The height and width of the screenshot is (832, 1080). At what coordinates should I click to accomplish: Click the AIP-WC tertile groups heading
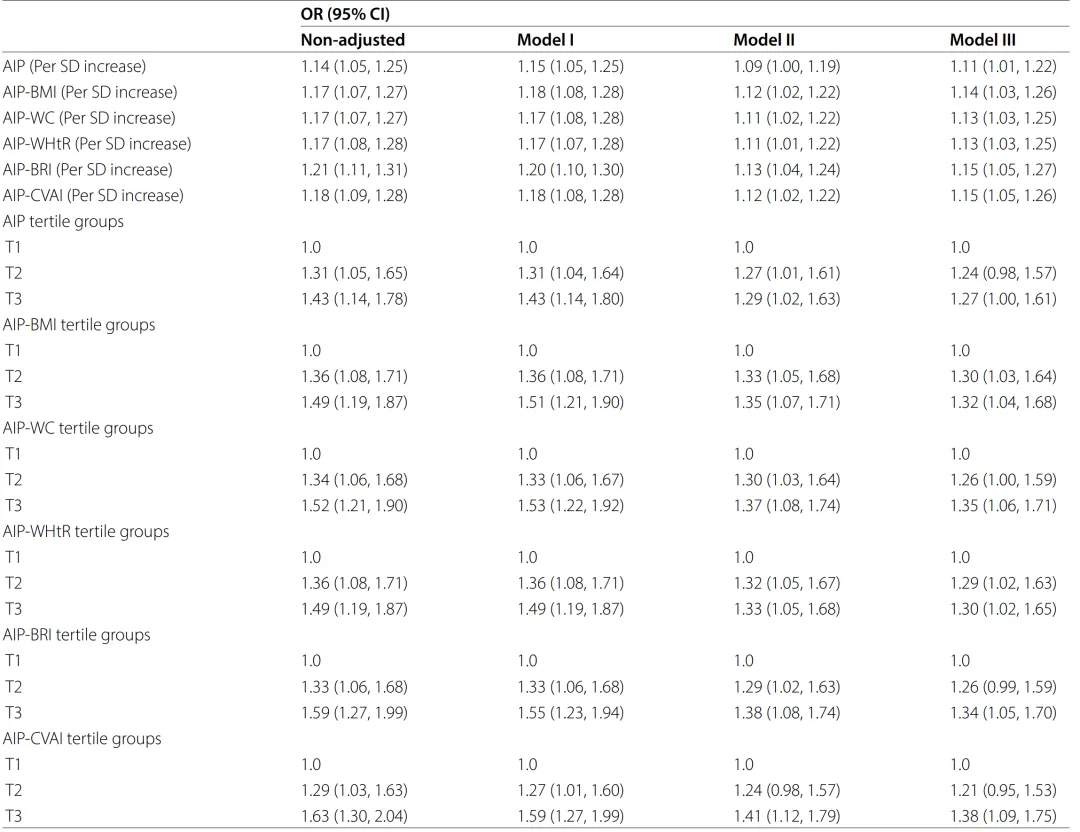78,428
